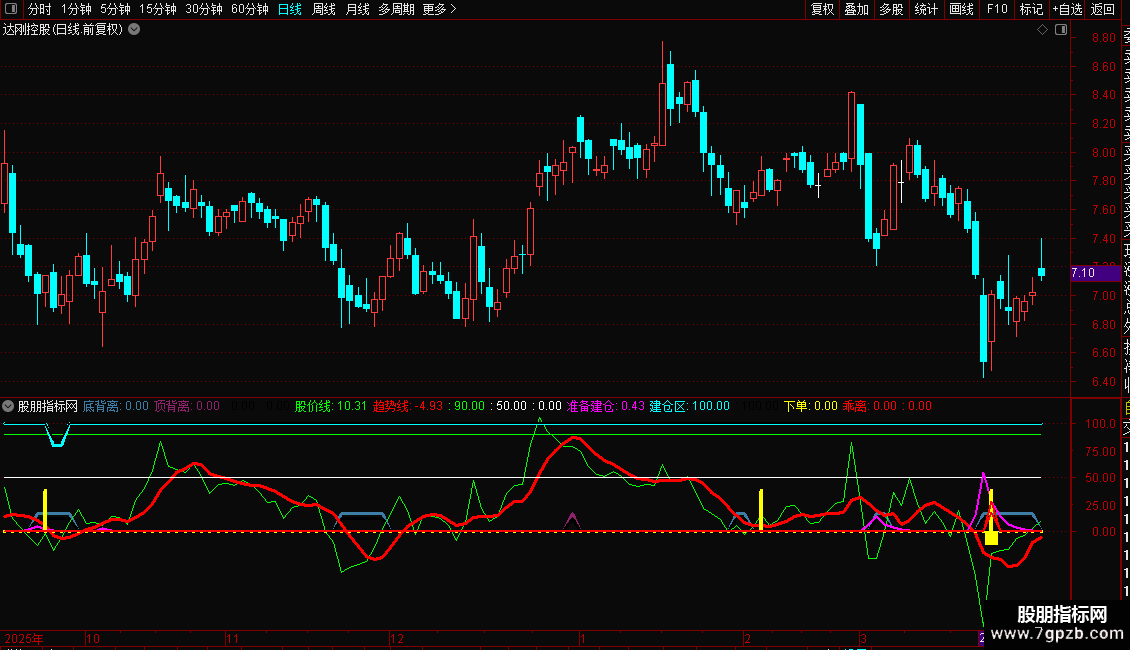Click the 趋势线: -4.93 indicator value
This screenshot has height=650, width=1130.
408,406
